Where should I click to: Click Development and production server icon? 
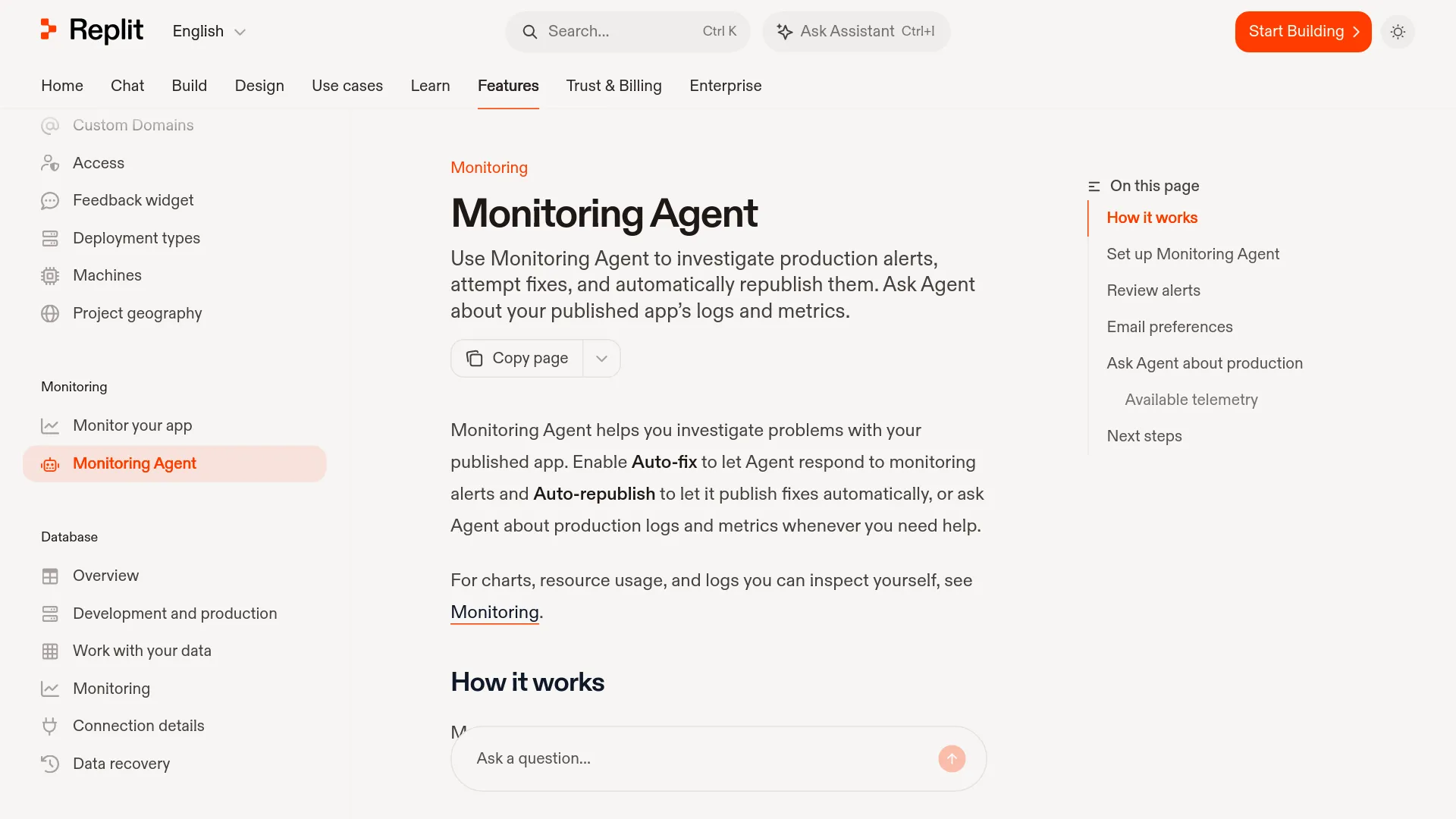[x=50, y=613]
